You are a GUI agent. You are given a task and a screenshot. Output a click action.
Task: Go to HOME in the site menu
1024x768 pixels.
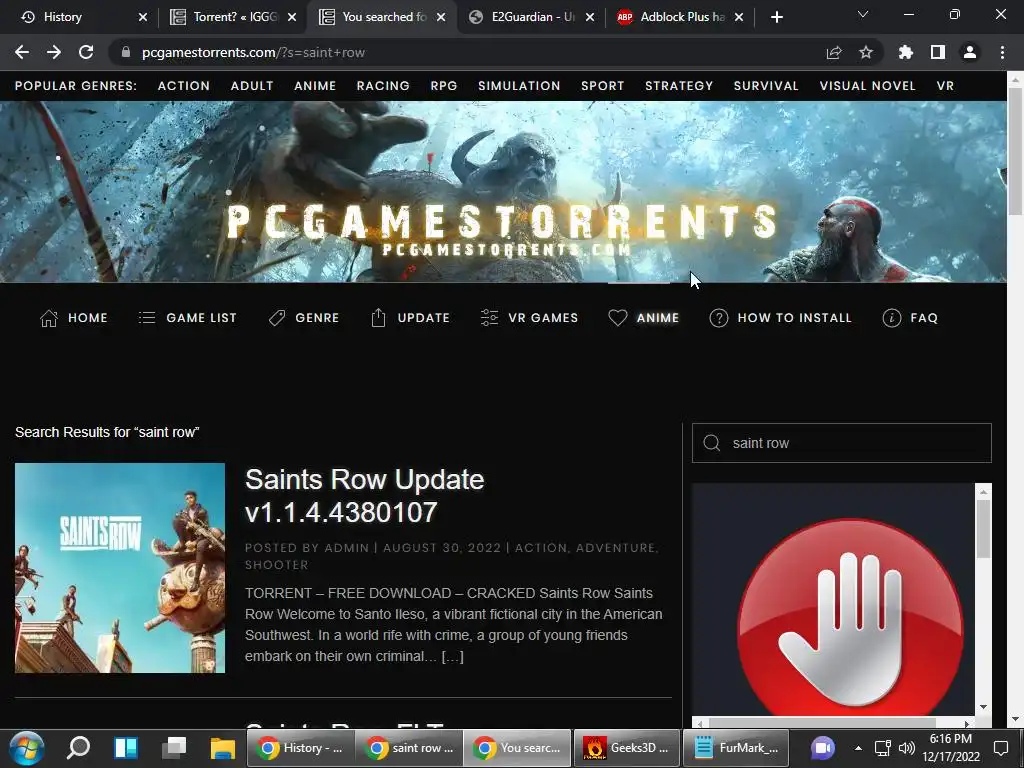click(x=74, y=318)
